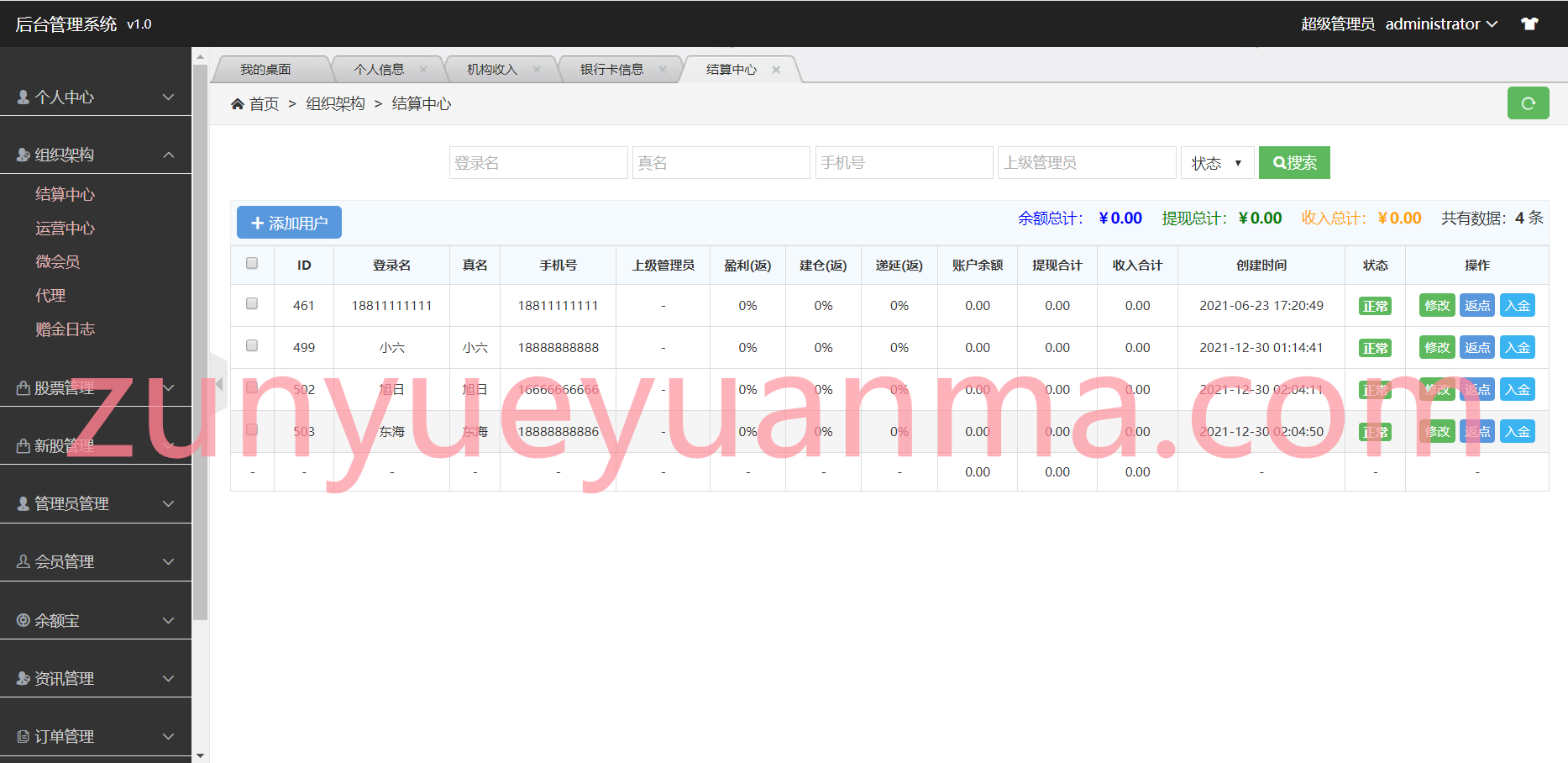Click the 余额宝 circular icon
Screen dimensions: 1568x763
(x=24, y=620)
